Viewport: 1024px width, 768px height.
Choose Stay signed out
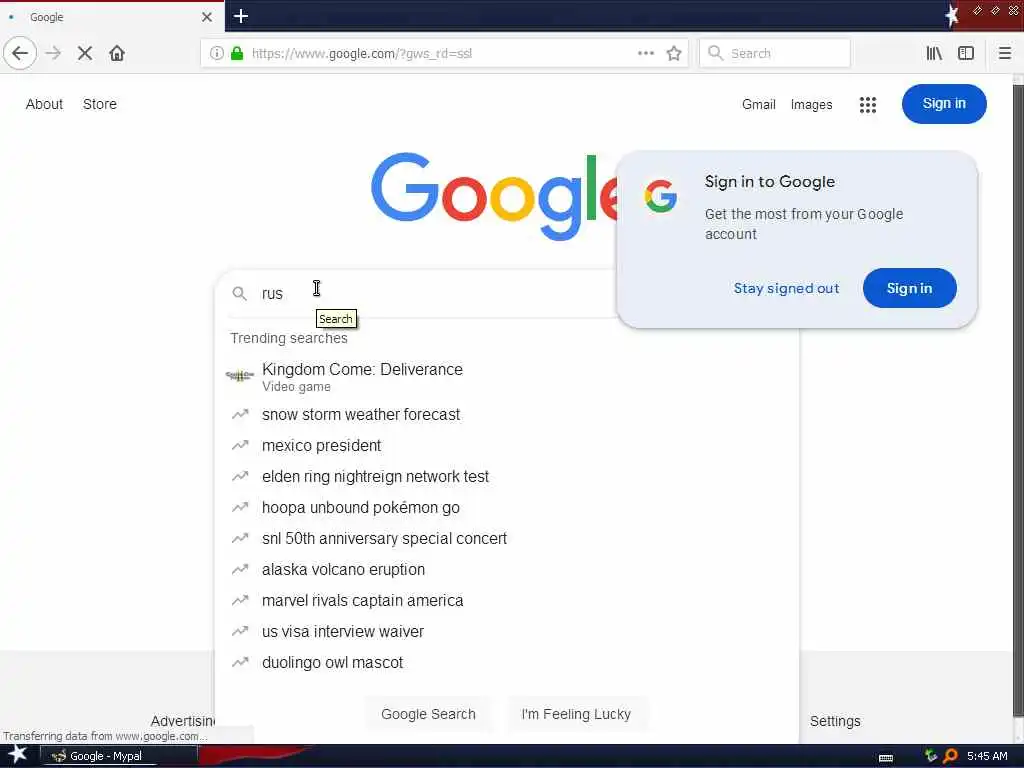click(786, 288)
